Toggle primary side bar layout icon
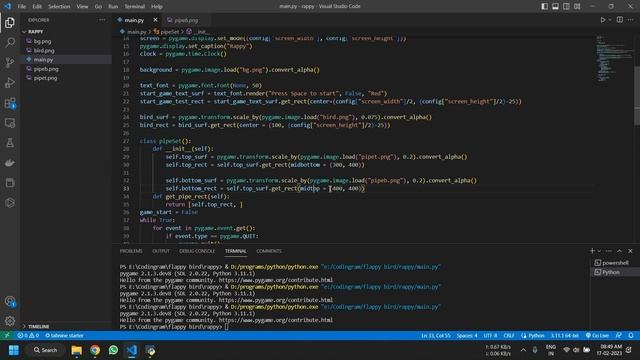 (544, 7)
